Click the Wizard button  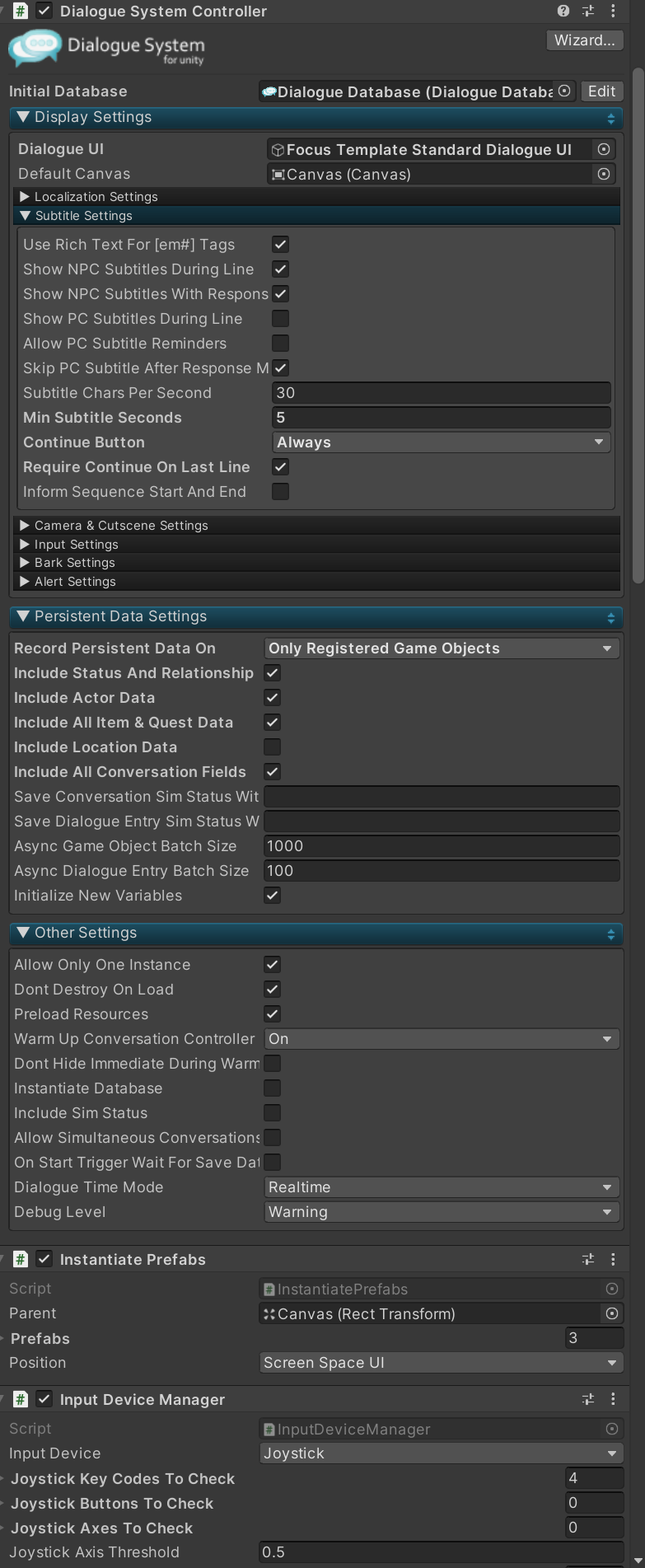[585, 40]
